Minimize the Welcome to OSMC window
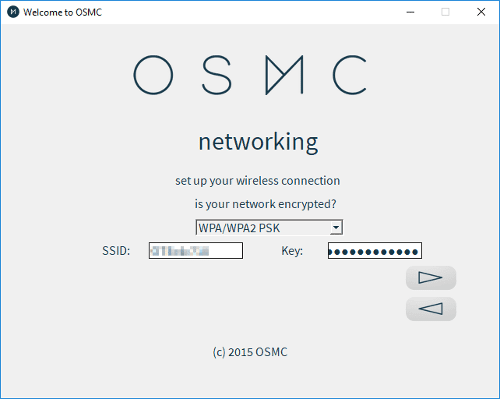The image size is (500, 399). 410,12
